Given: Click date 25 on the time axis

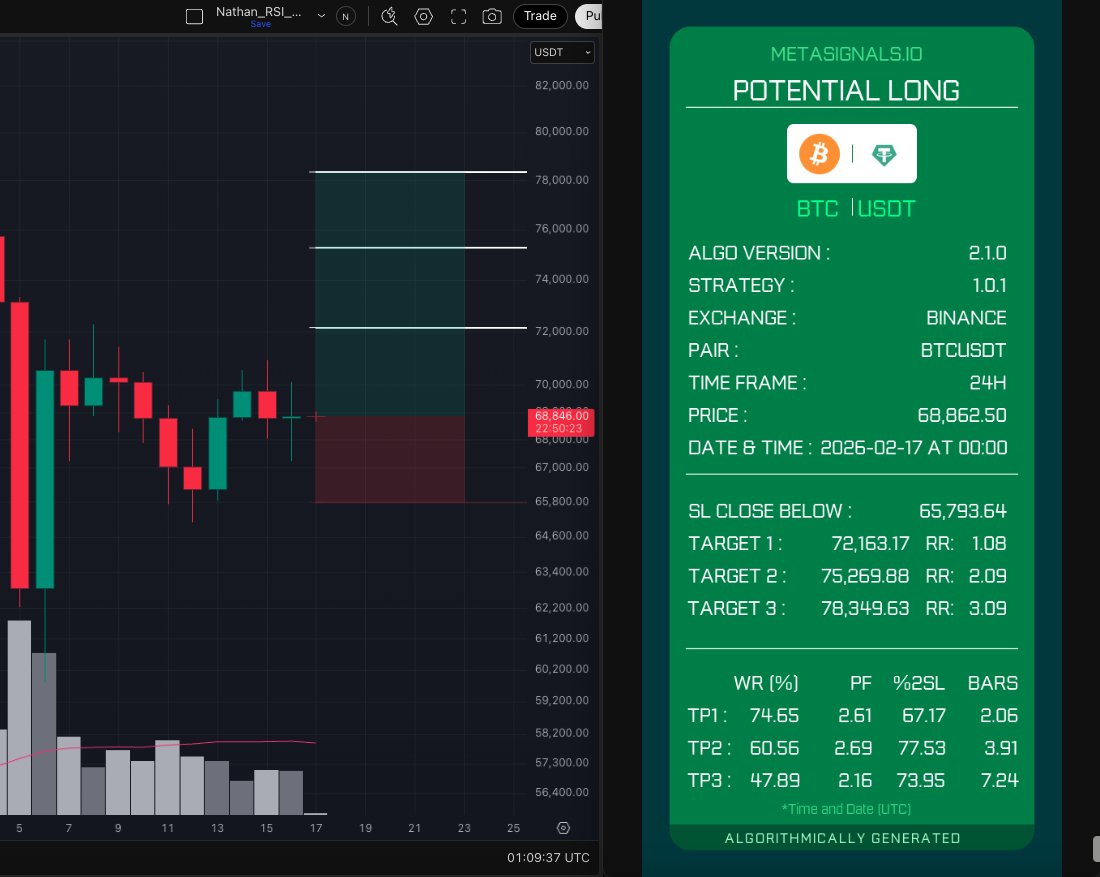Looking at the screenshot, I should [x=514, y=829].
